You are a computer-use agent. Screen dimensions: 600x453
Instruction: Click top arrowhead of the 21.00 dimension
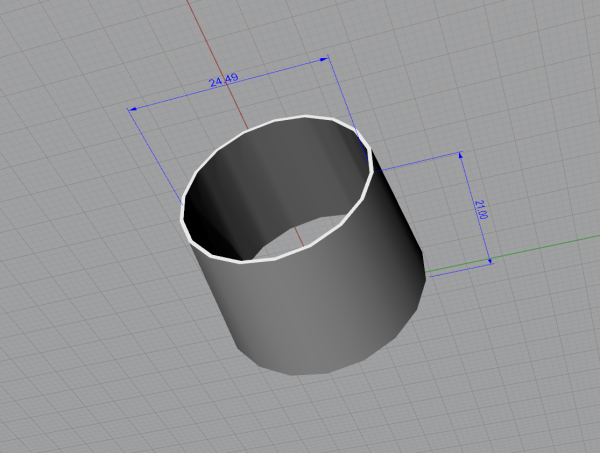[x=460, y=156]
